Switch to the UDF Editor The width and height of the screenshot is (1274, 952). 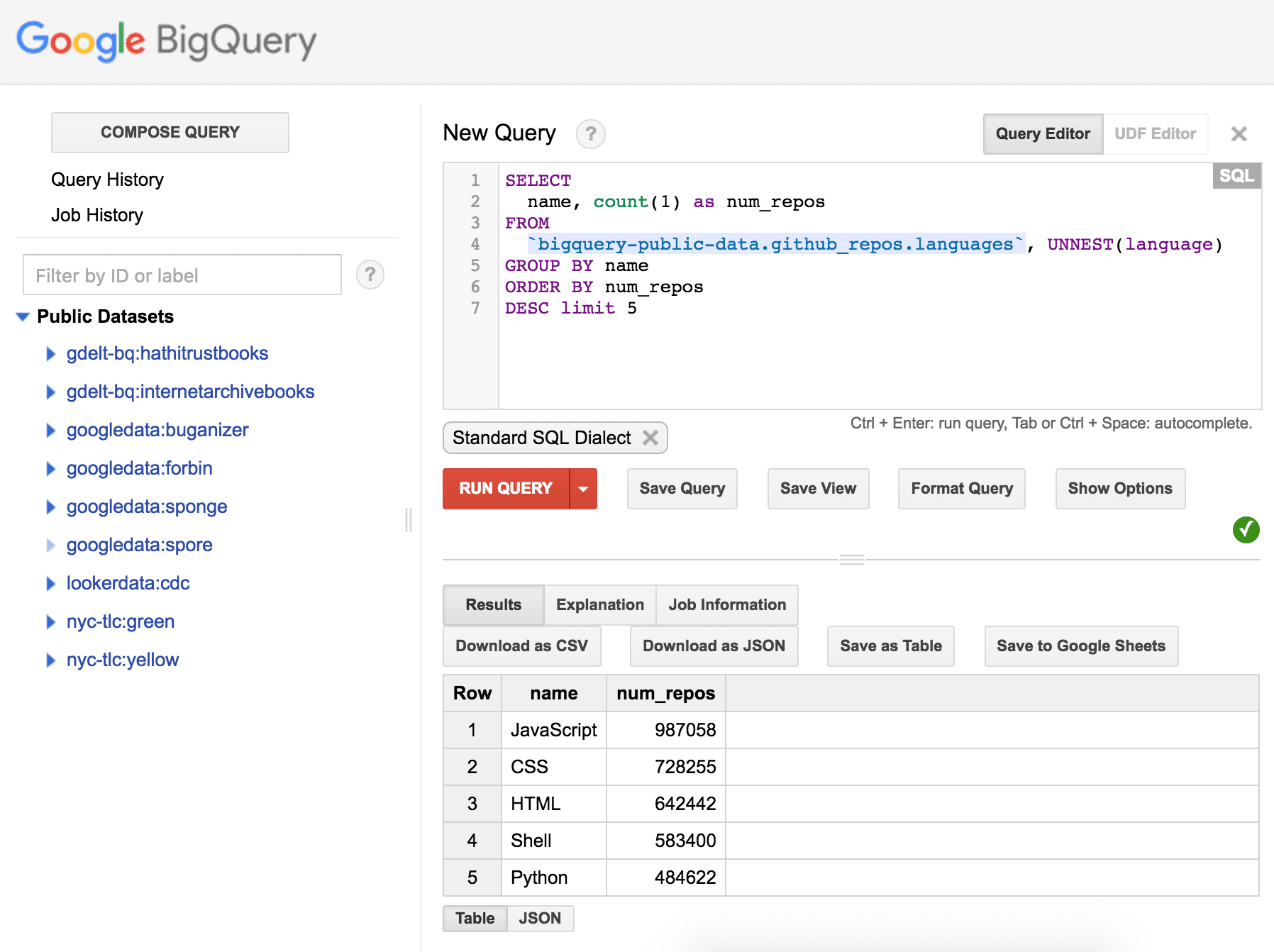(x=1155, y=133)
